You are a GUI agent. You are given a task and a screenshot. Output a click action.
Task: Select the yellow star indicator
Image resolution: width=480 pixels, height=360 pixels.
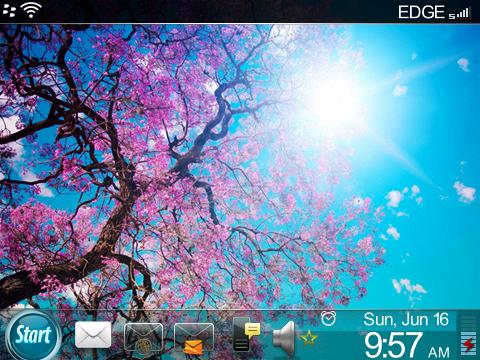[309, 338]
